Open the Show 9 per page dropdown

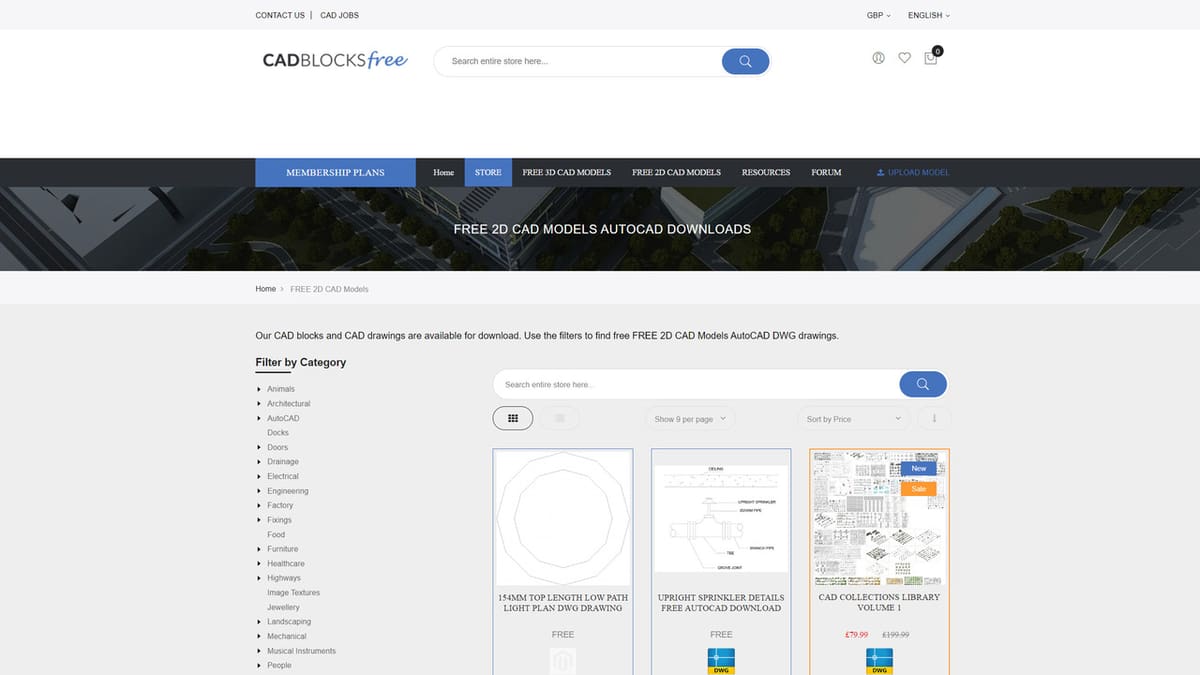click(x=690, y=419)
